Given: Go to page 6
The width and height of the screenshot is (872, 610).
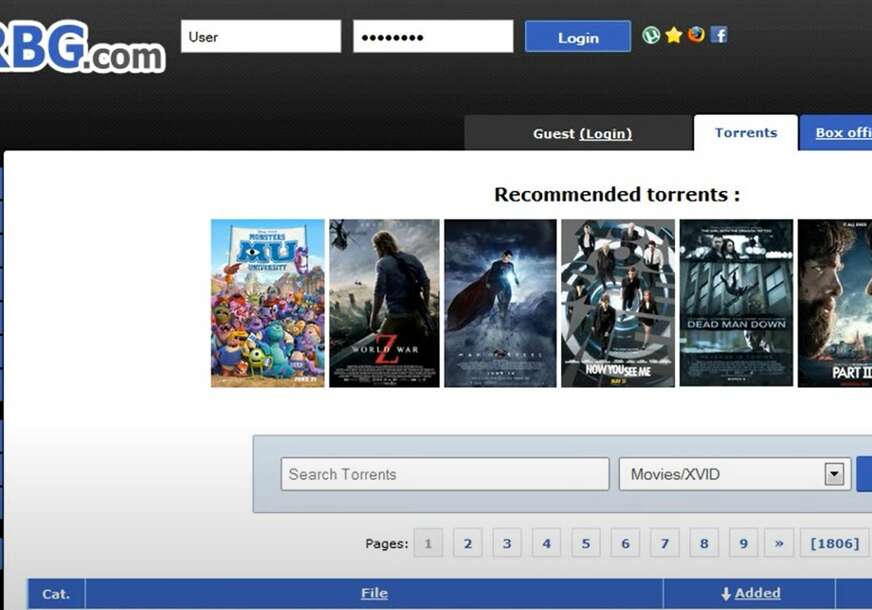Looking at the screenshot, I should [626, 543].
